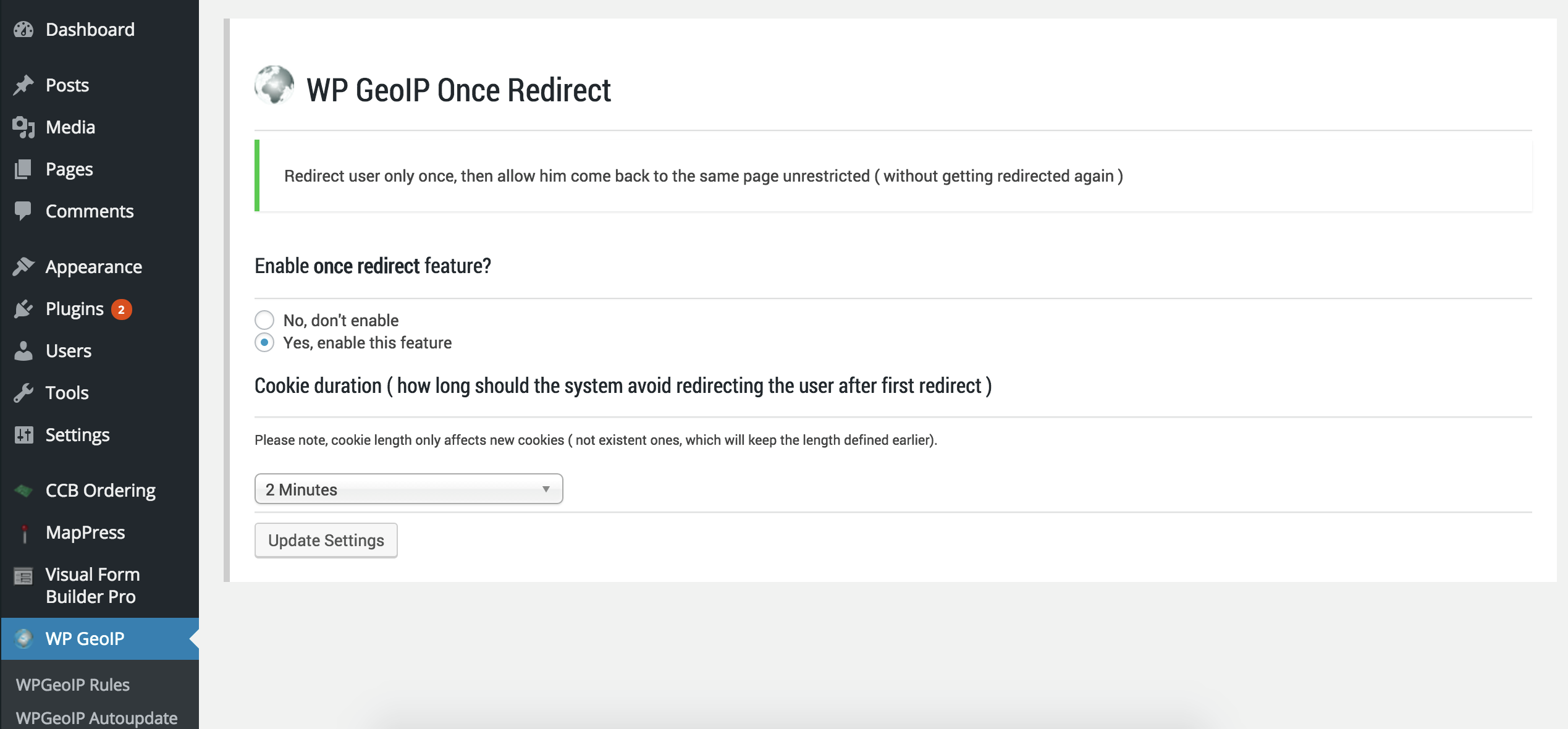The height and width of the screenshot is (729, 1568).
Task: Click the Posts pushpin icon
Action: 23,85
